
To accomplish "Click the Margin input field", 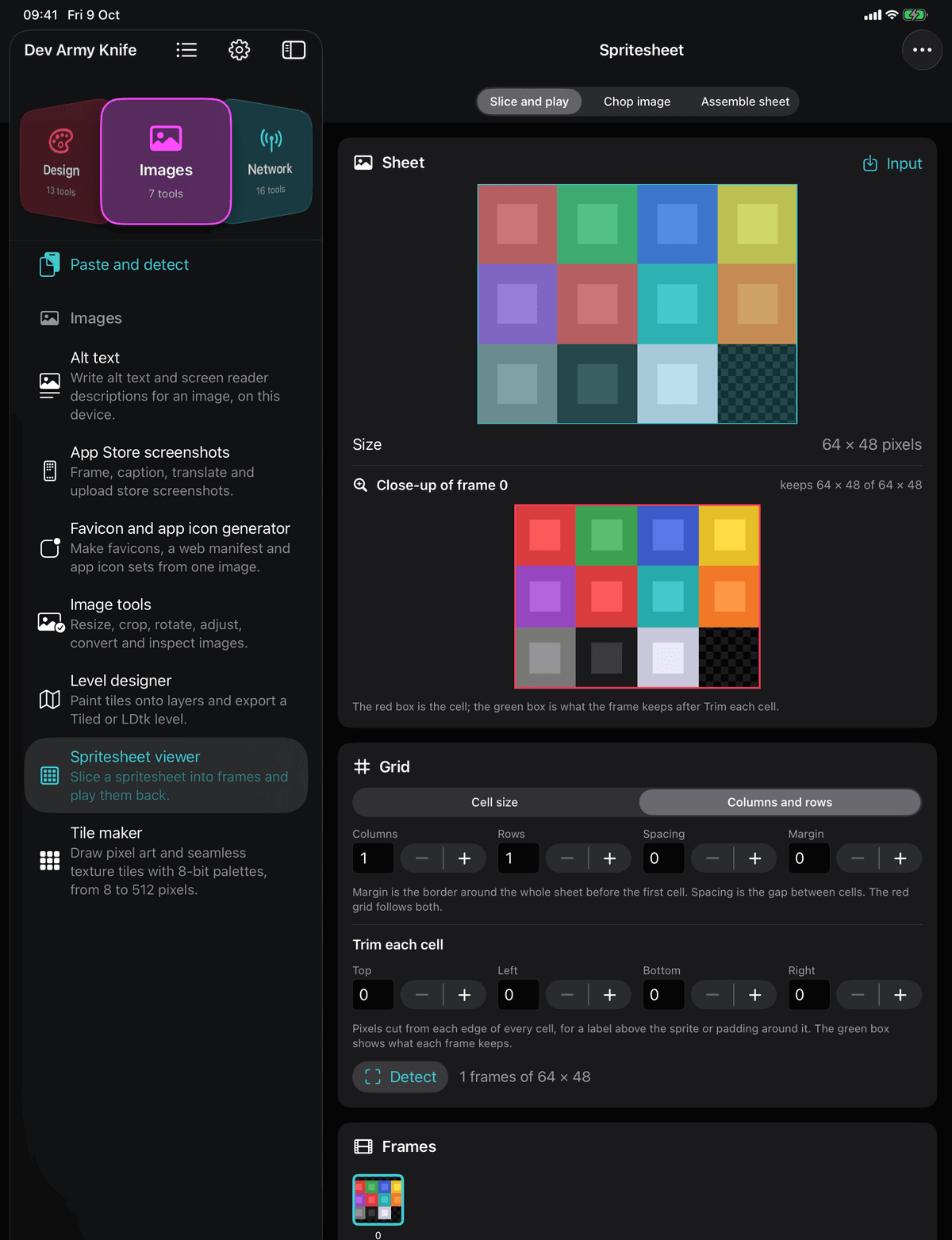I will pyautogui.click(x=808, y=858).
